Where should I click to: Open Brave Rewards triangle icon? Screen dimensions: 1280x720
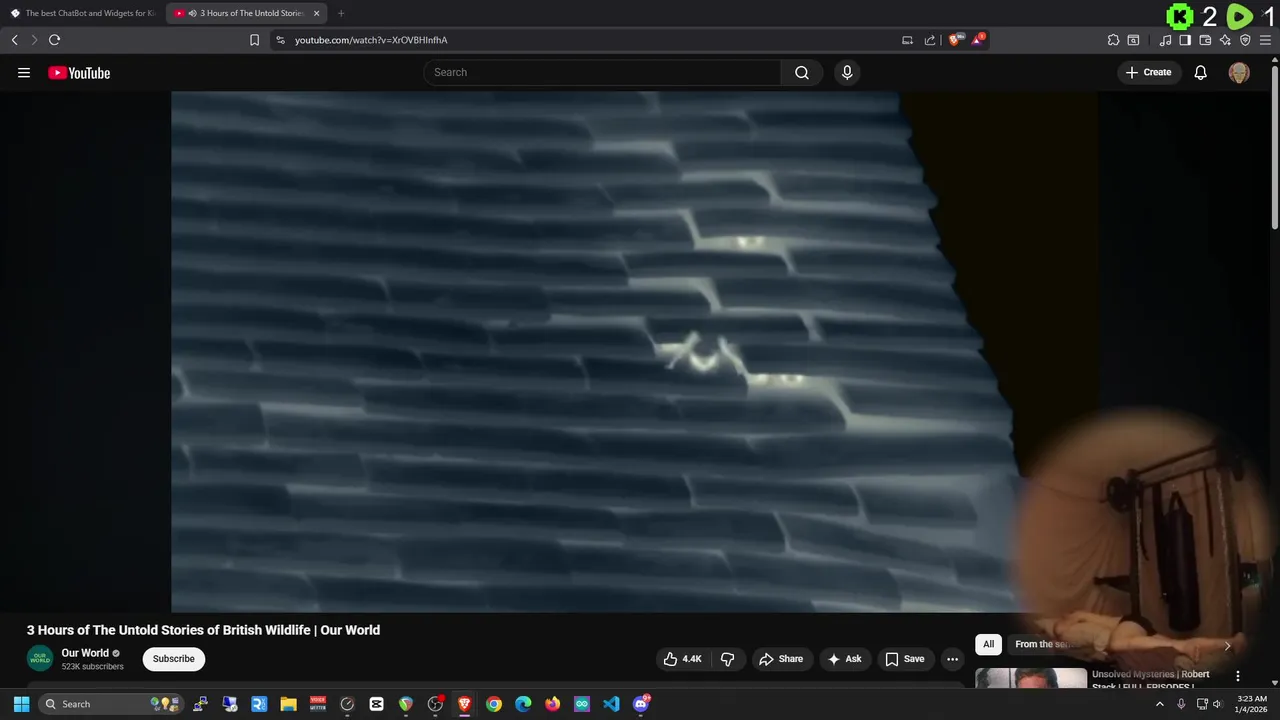point(978,40)
